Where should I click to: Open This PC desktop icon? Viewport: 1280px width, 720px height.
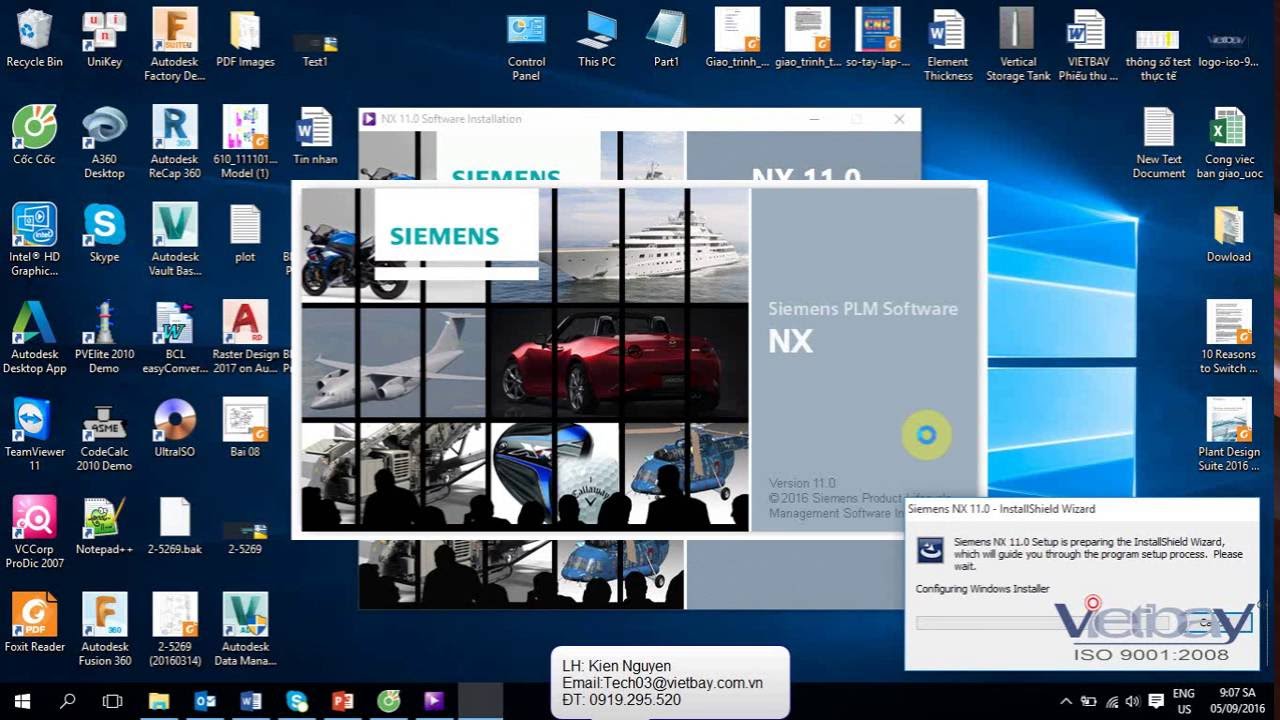(x=596, y=38)
